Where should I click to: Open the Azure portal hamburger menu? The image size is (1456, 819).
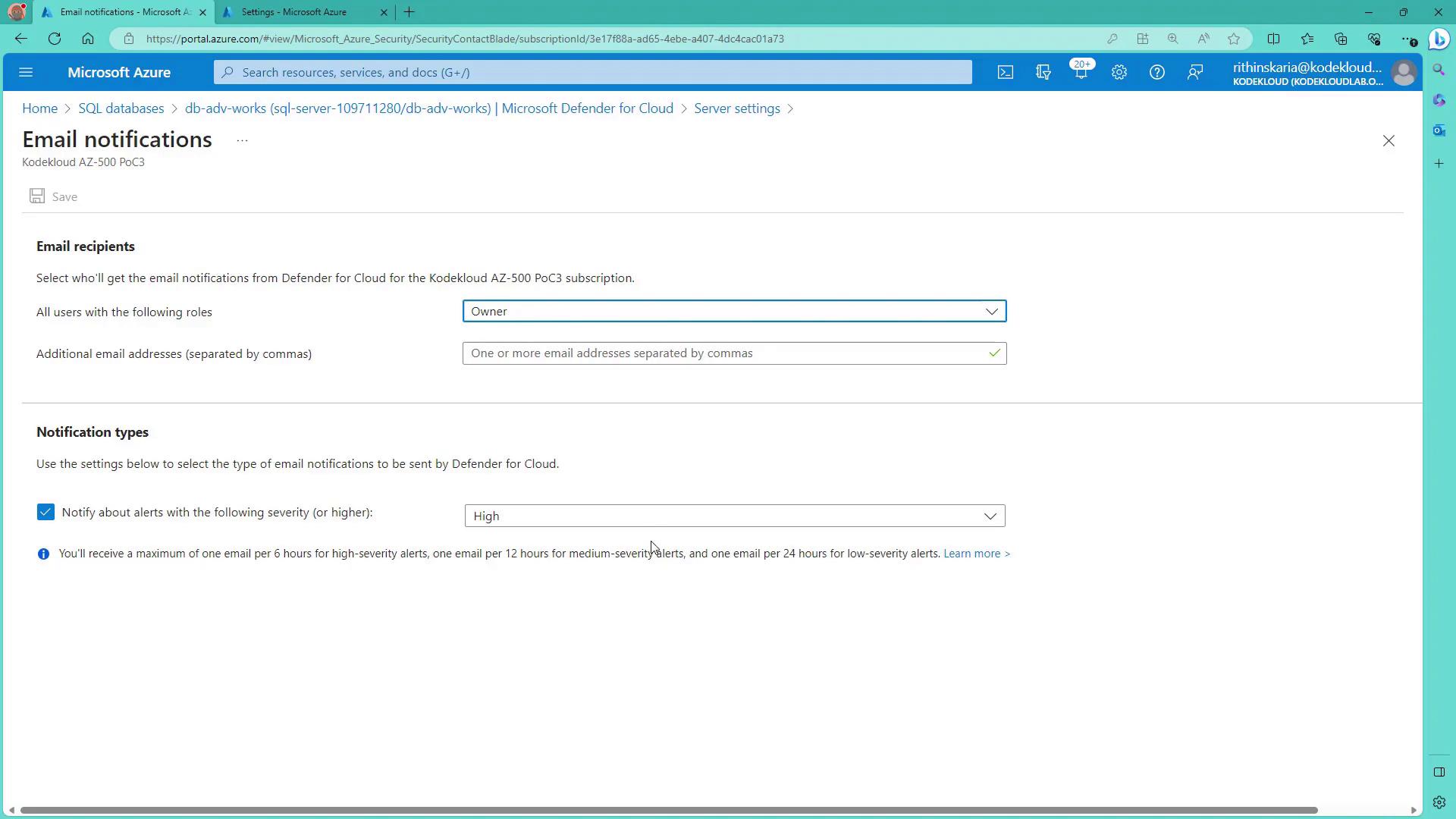(x=26, y=73)
